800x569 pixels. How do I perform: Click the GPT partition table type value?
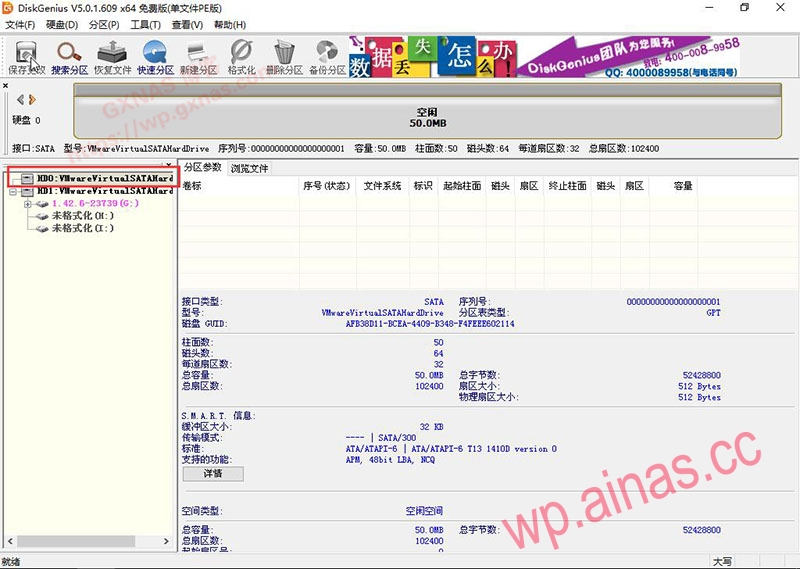point(713,312)
